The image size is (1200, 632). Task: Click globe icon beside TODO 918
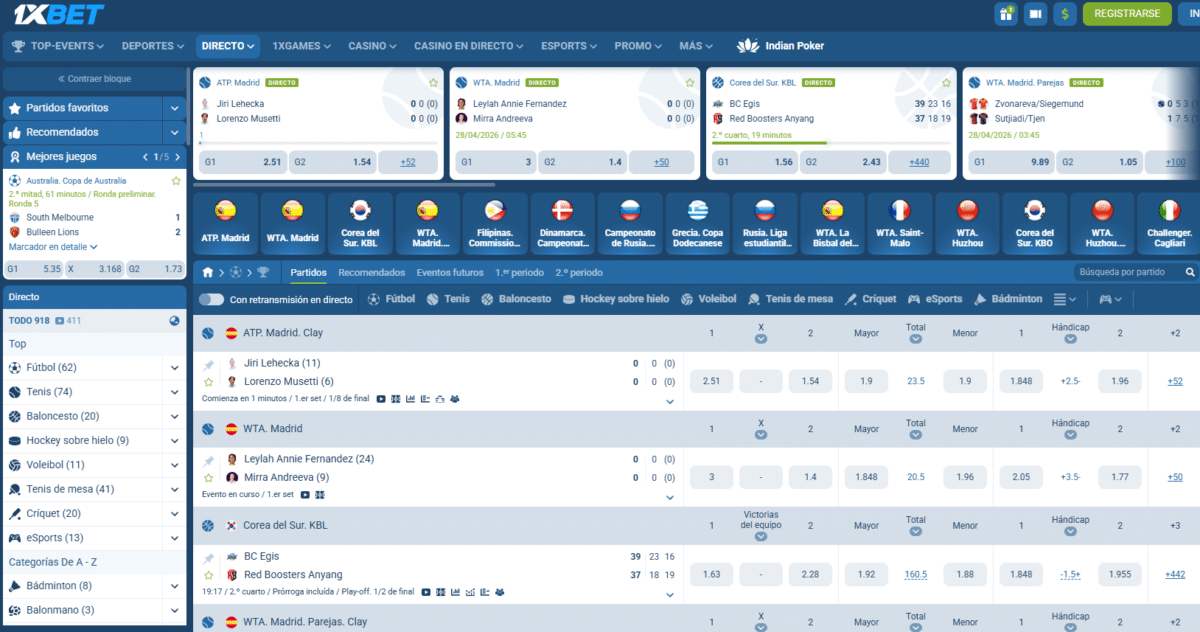click(175, 321)
